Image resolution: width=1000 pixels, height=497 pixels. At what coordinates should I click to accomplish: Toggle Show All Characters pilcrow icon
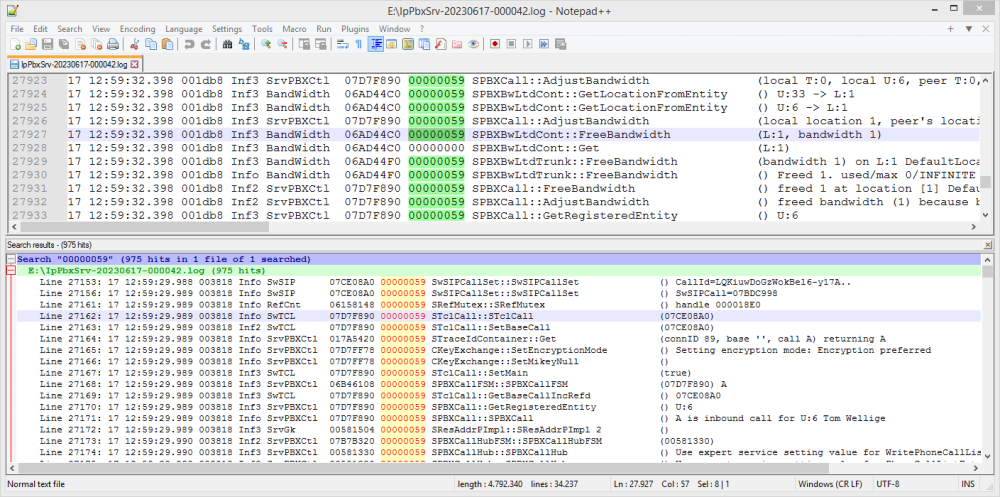[359, 44]
